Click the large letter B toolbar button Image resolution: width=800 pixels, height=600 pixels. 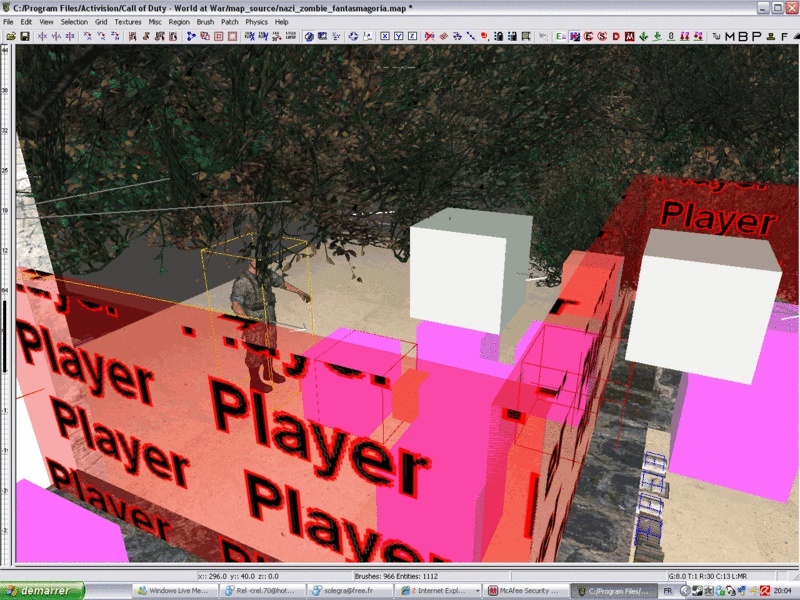[x=743, y=36]
